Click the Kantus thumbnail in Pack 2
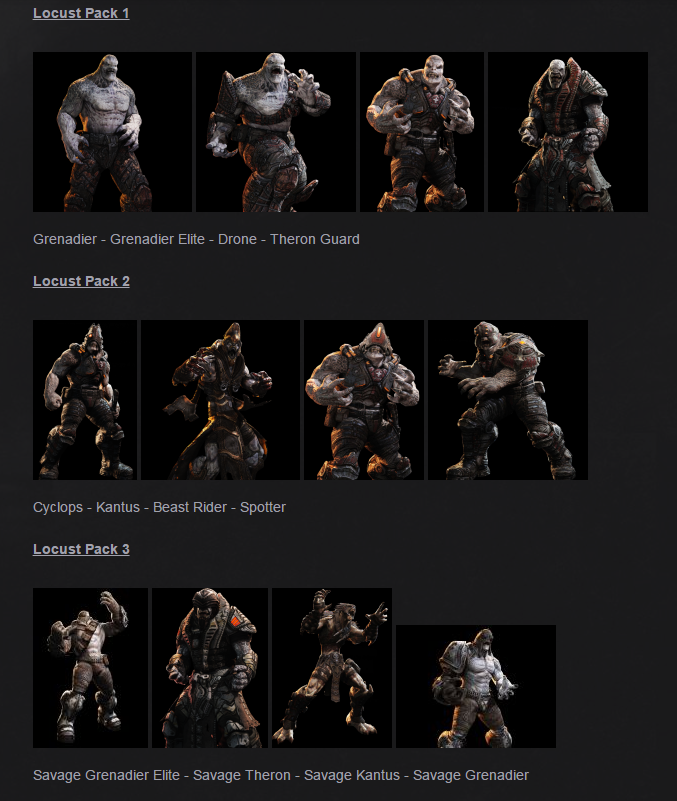This screenshot has width=677, height=801. pyautogui.click(x=220, y=400)
